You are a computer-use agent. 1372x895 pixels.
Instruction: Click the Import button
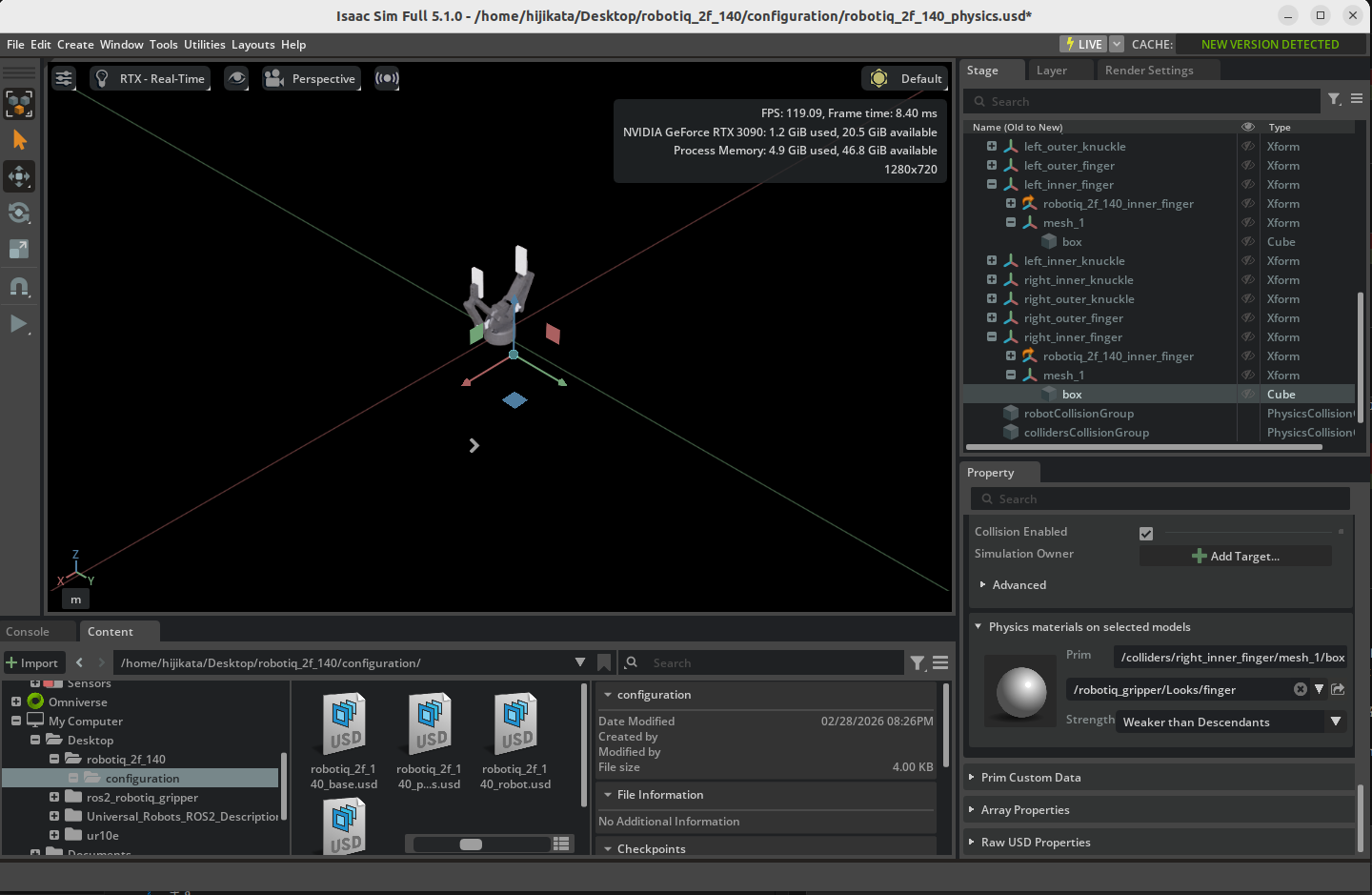(32, 662)
